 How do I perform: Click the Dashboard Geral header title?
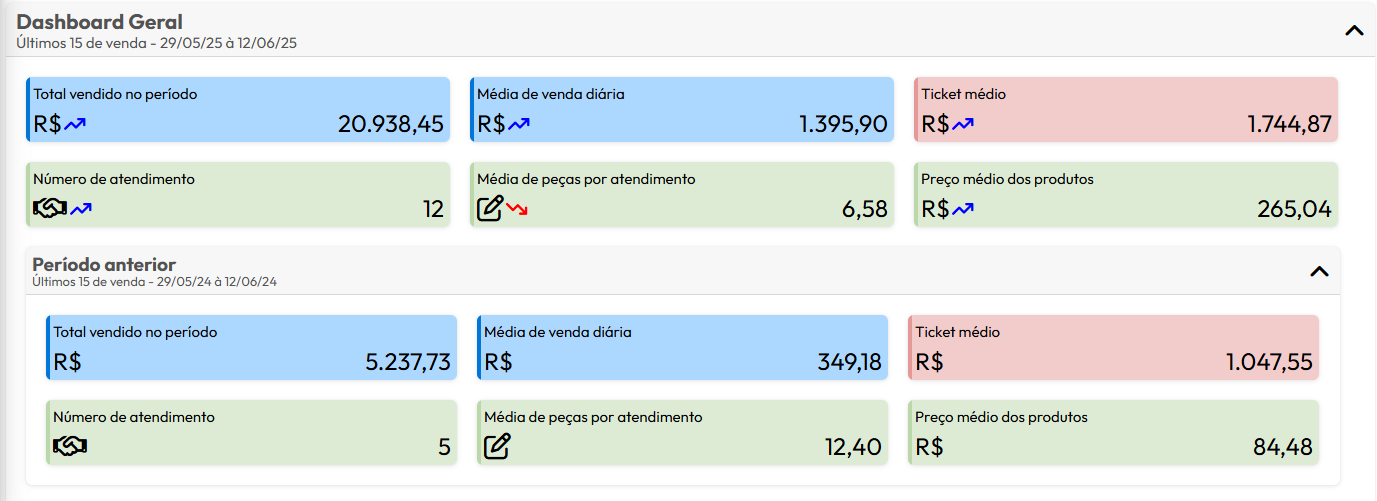tap(99, 22)
